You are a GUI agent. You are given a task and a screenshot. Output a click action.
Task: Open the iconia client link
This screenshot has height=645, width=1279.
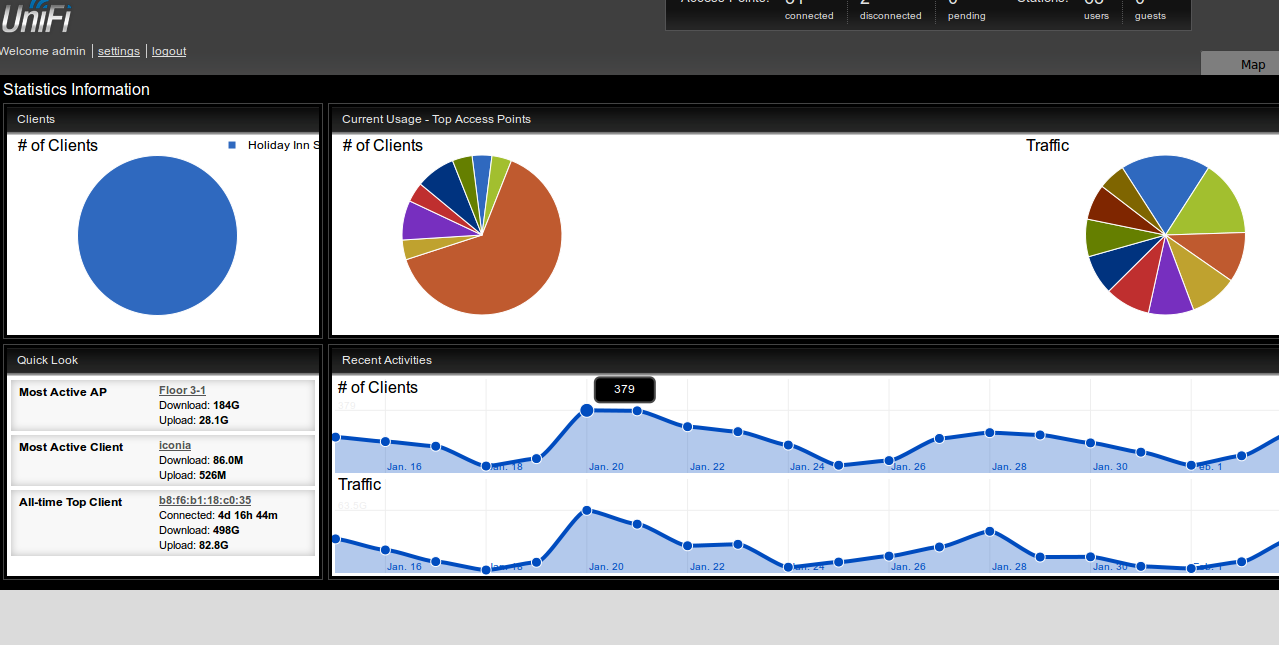tap(175, 445)
